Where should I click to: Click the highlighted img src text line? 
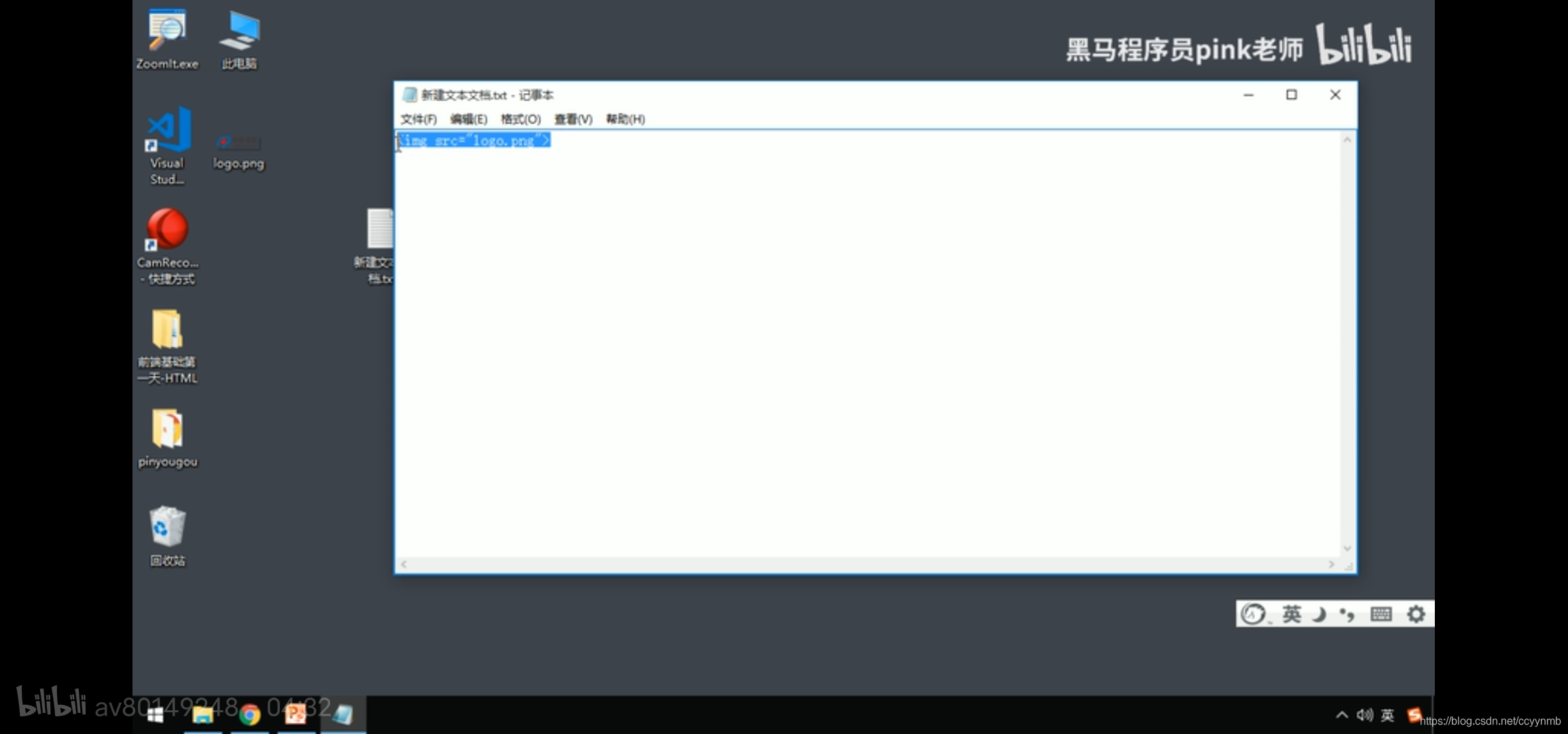(x=474, y=141)
